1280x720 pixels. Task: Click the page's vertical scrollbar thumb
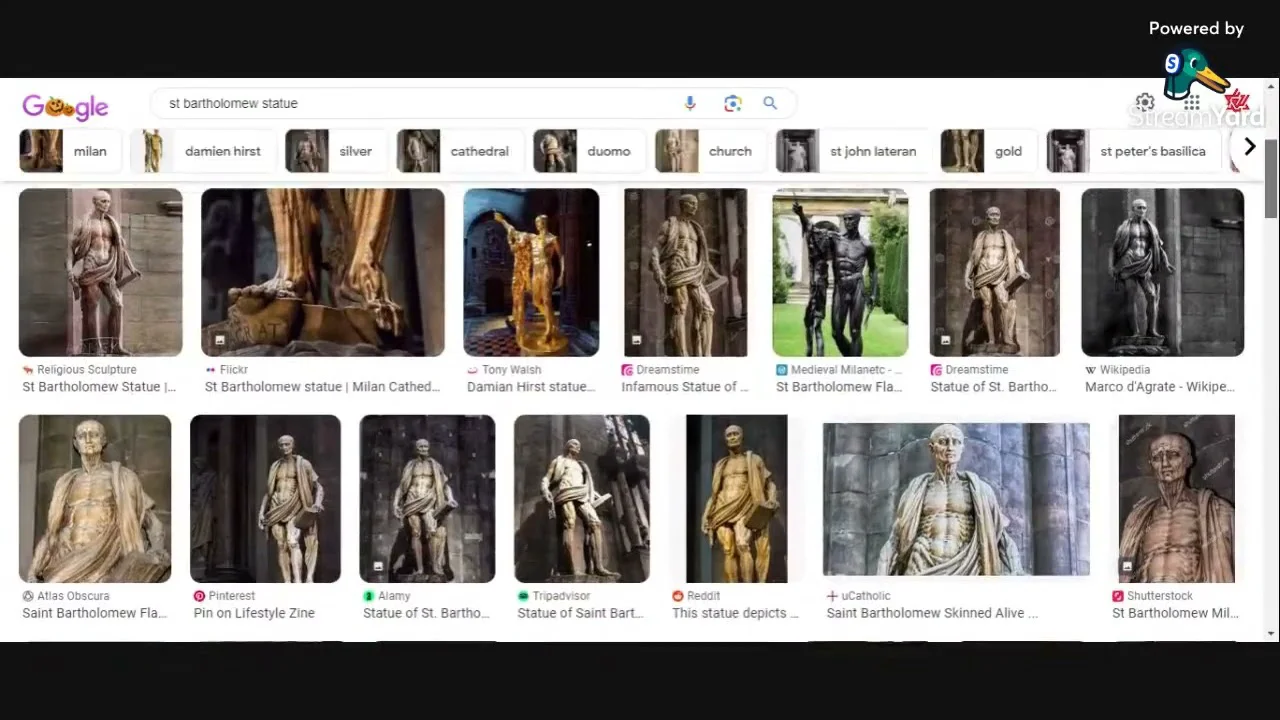pyautogui.click(x=1271, y=178)
